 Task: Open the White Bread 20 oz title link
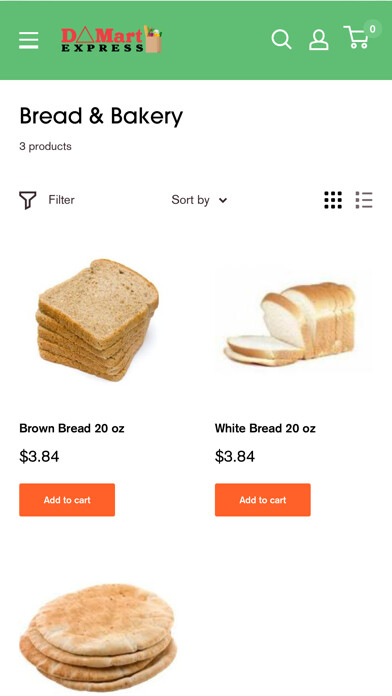tap(265, 428)
